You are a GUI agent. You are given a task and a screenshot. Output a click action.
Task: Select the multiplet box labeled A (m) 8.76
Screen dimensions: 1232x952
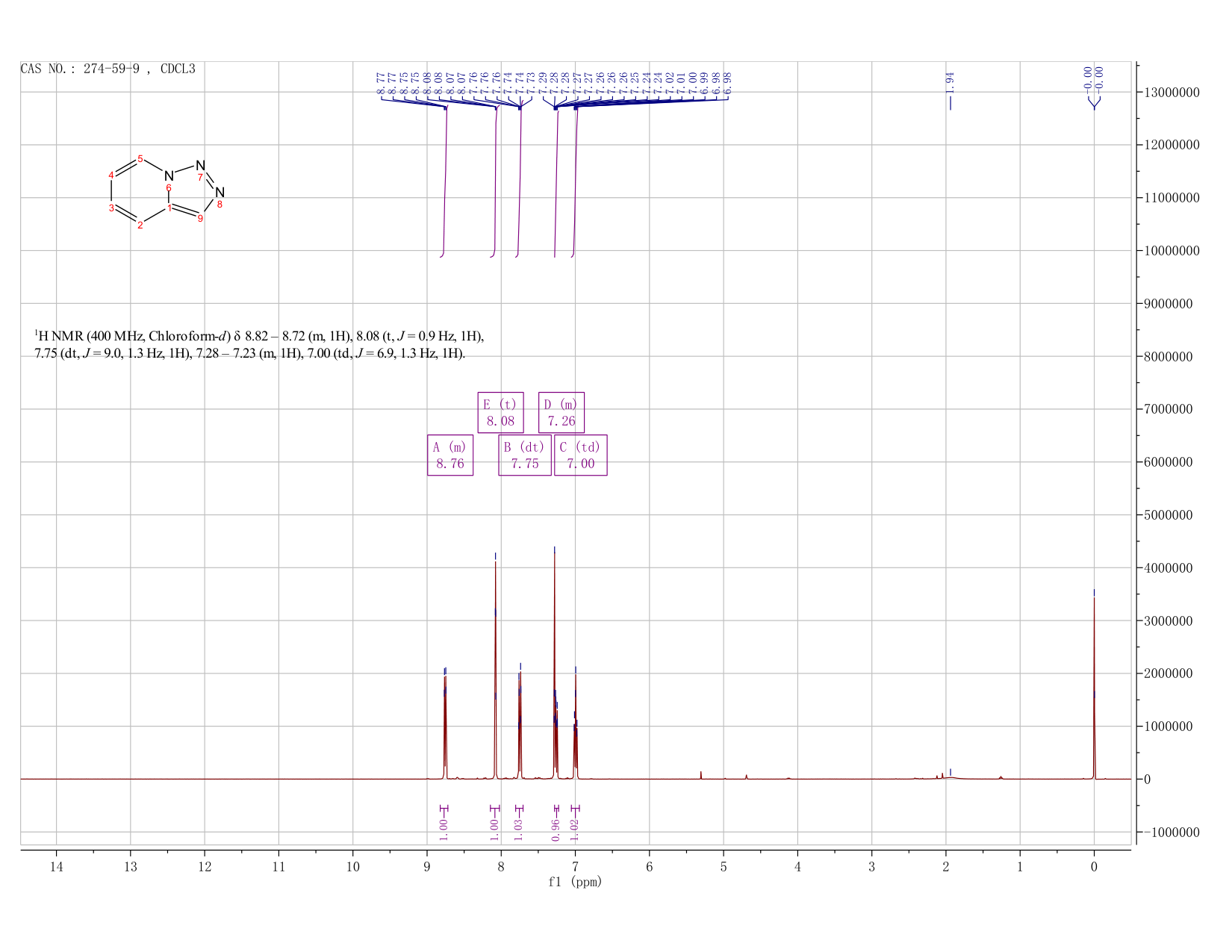[450, 455]
